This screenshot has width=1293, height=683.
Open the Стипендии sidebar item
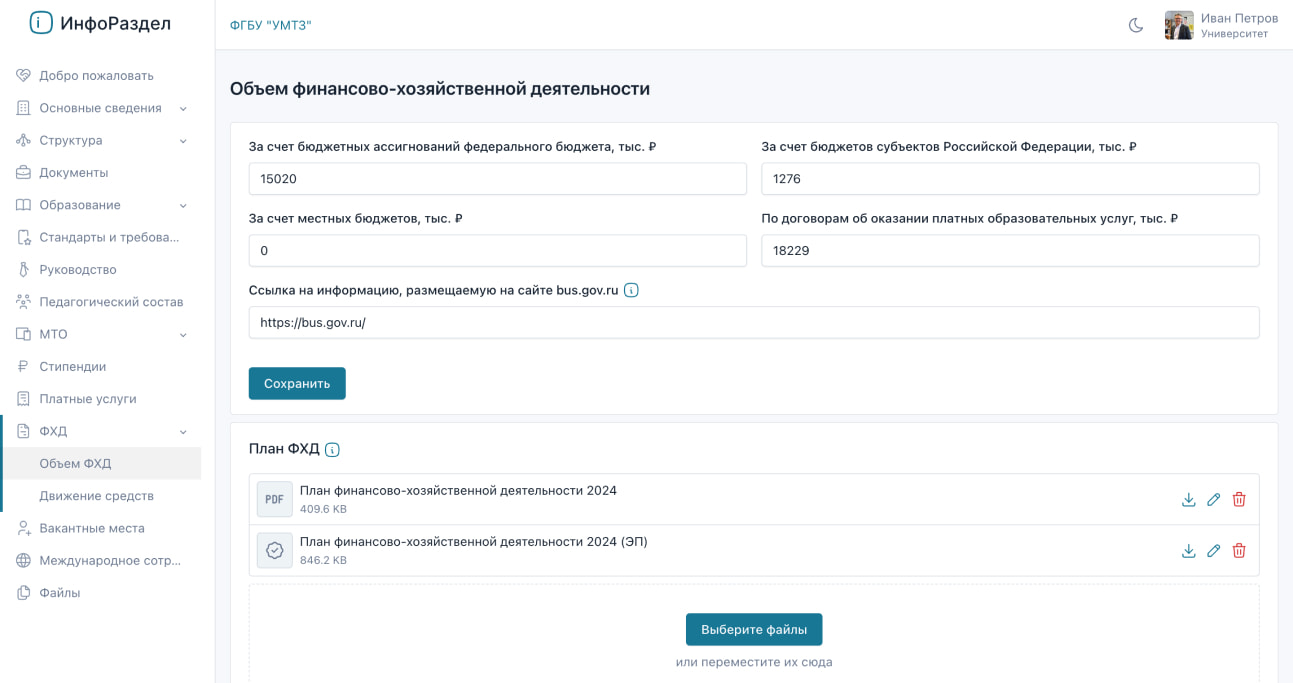pyautogui.click(x=73, y=367)
